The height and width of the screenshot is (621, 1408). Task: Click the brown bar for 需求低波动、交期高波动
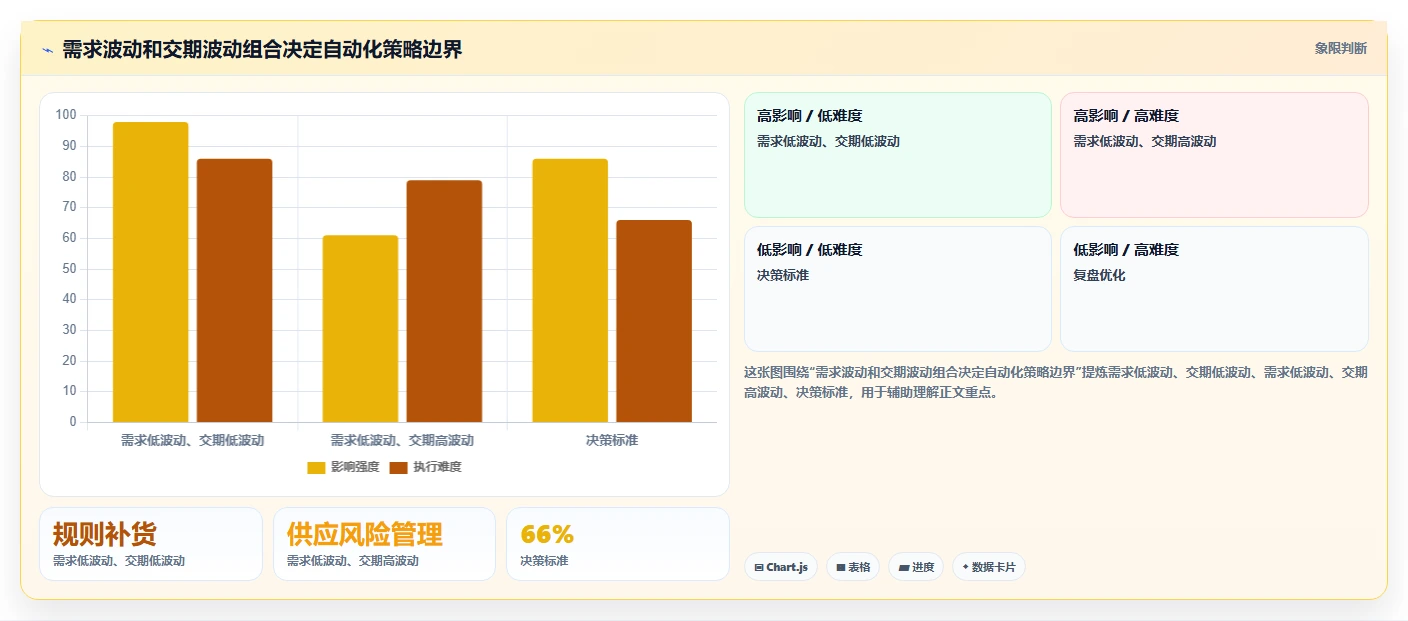pyautogui.click(x=445, y=301)
